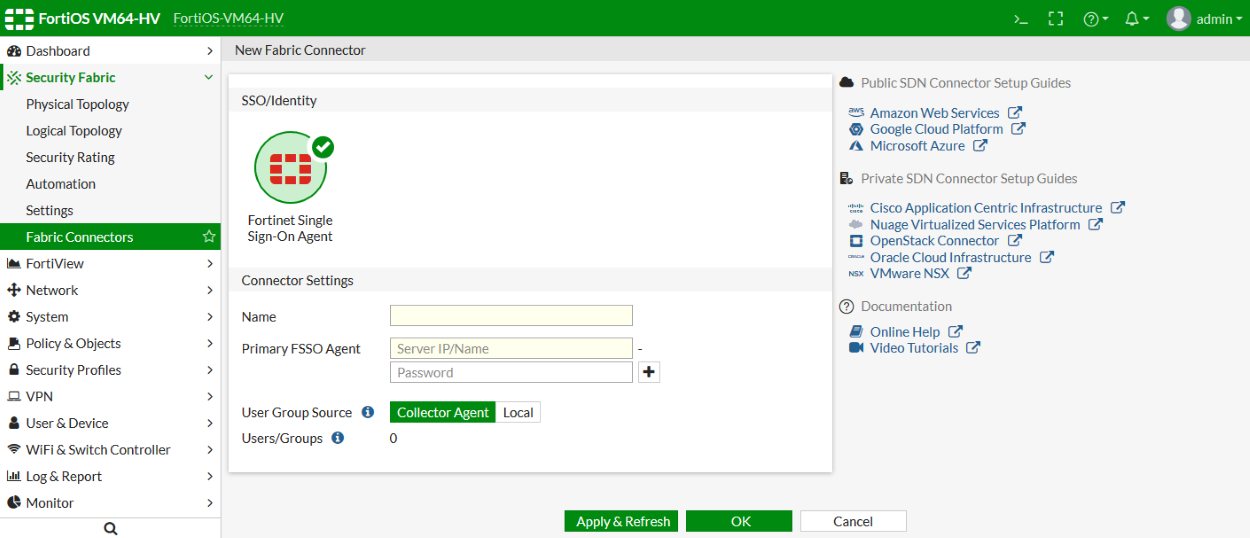The height and width of the screenshot is (538, 1250).
Task: Expand the Network menu
Action: (110, 290)
